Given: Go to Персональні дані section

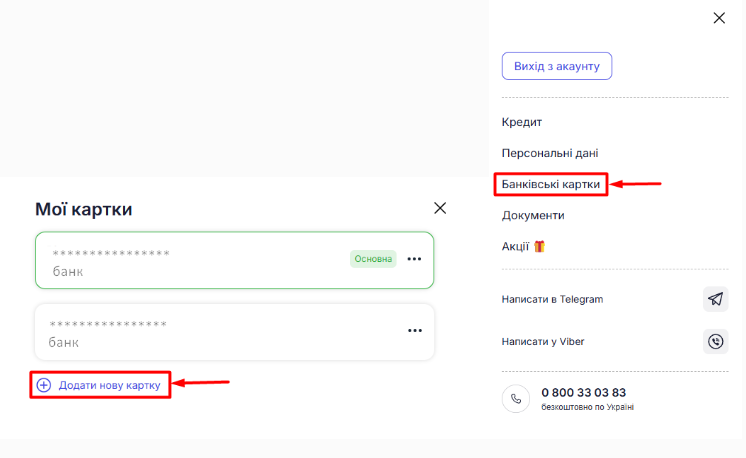Looking at the screenshot, I should click(549, 153).
